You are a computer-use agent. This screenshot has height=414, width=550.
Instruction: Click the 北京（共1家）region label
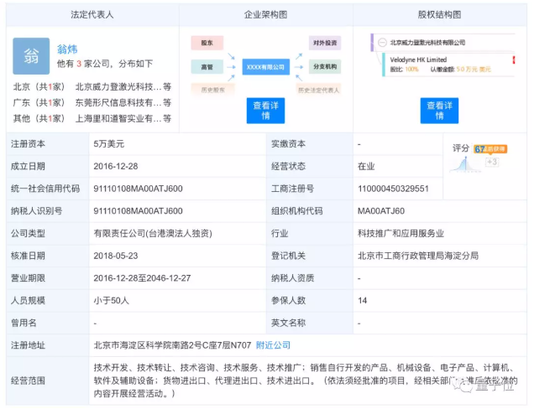[39, 87]
